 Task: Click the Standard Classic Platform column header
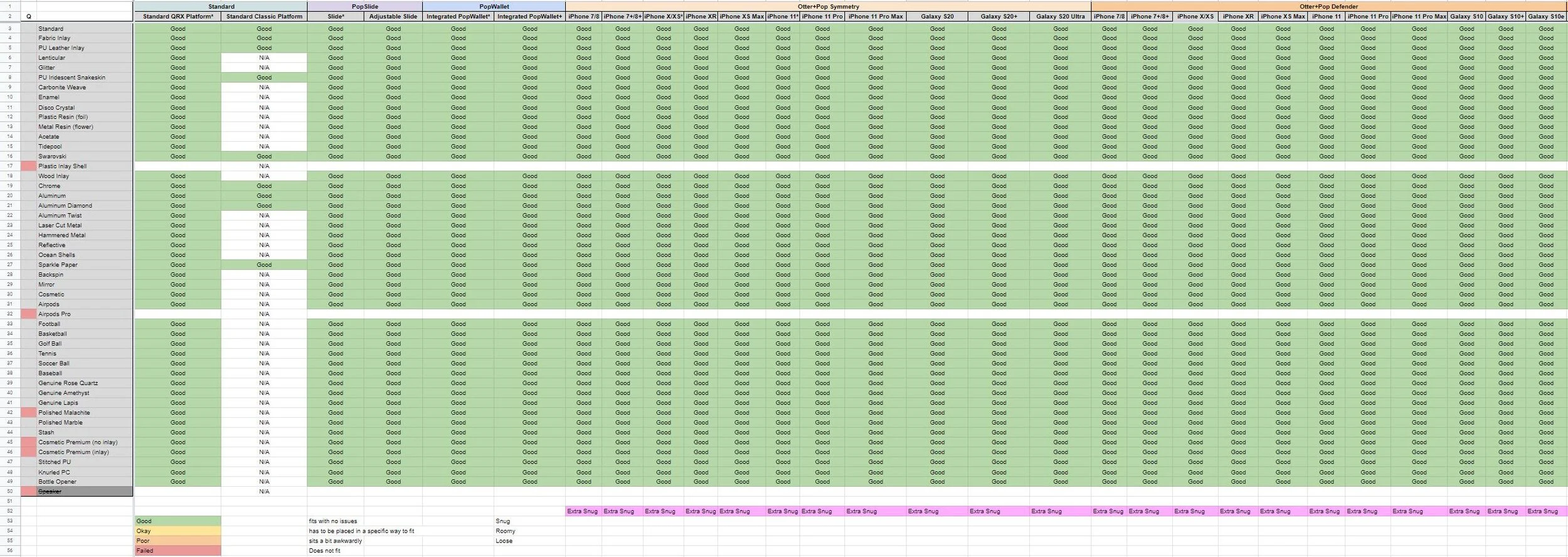(x=264, y=16)
